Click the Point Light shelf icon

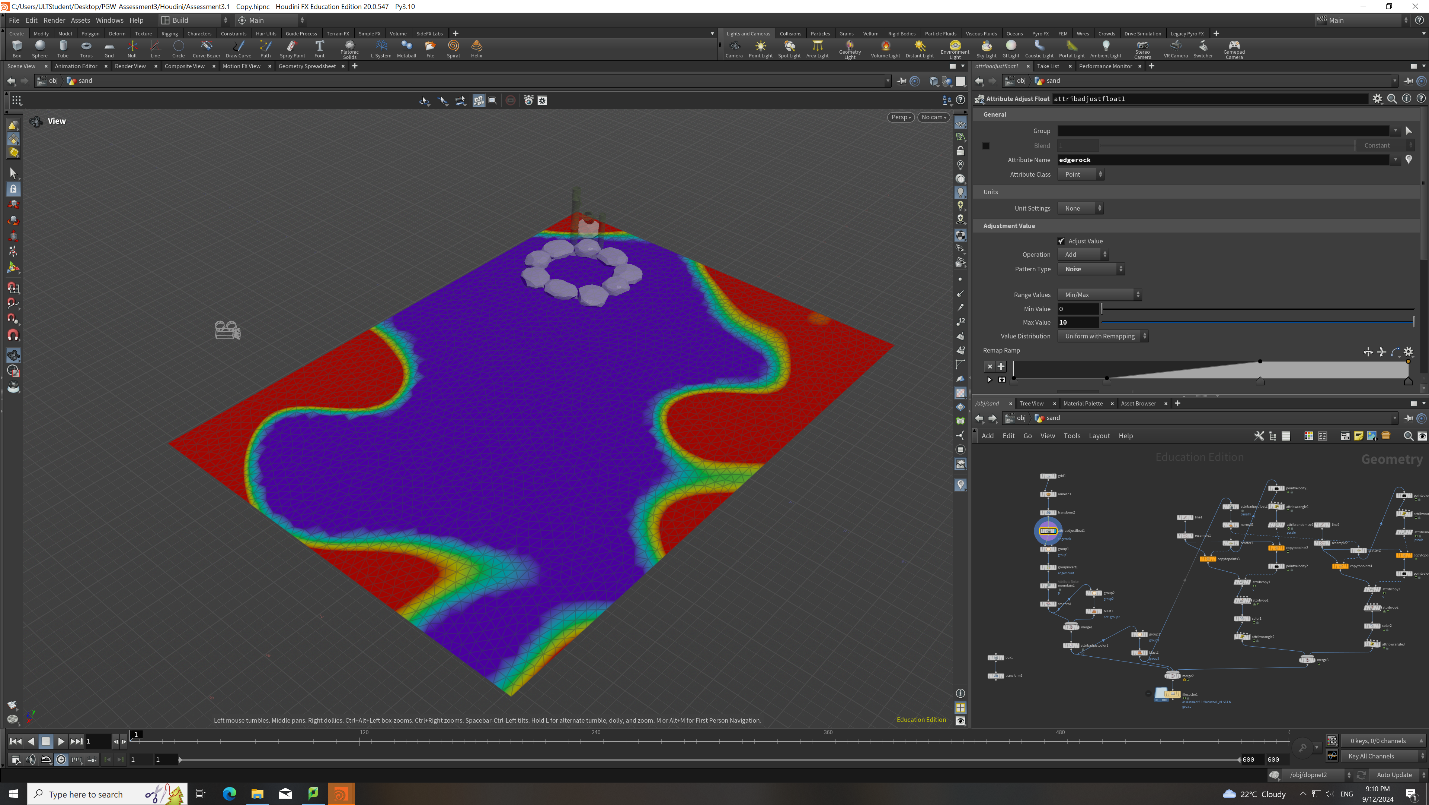click(761, 47)
